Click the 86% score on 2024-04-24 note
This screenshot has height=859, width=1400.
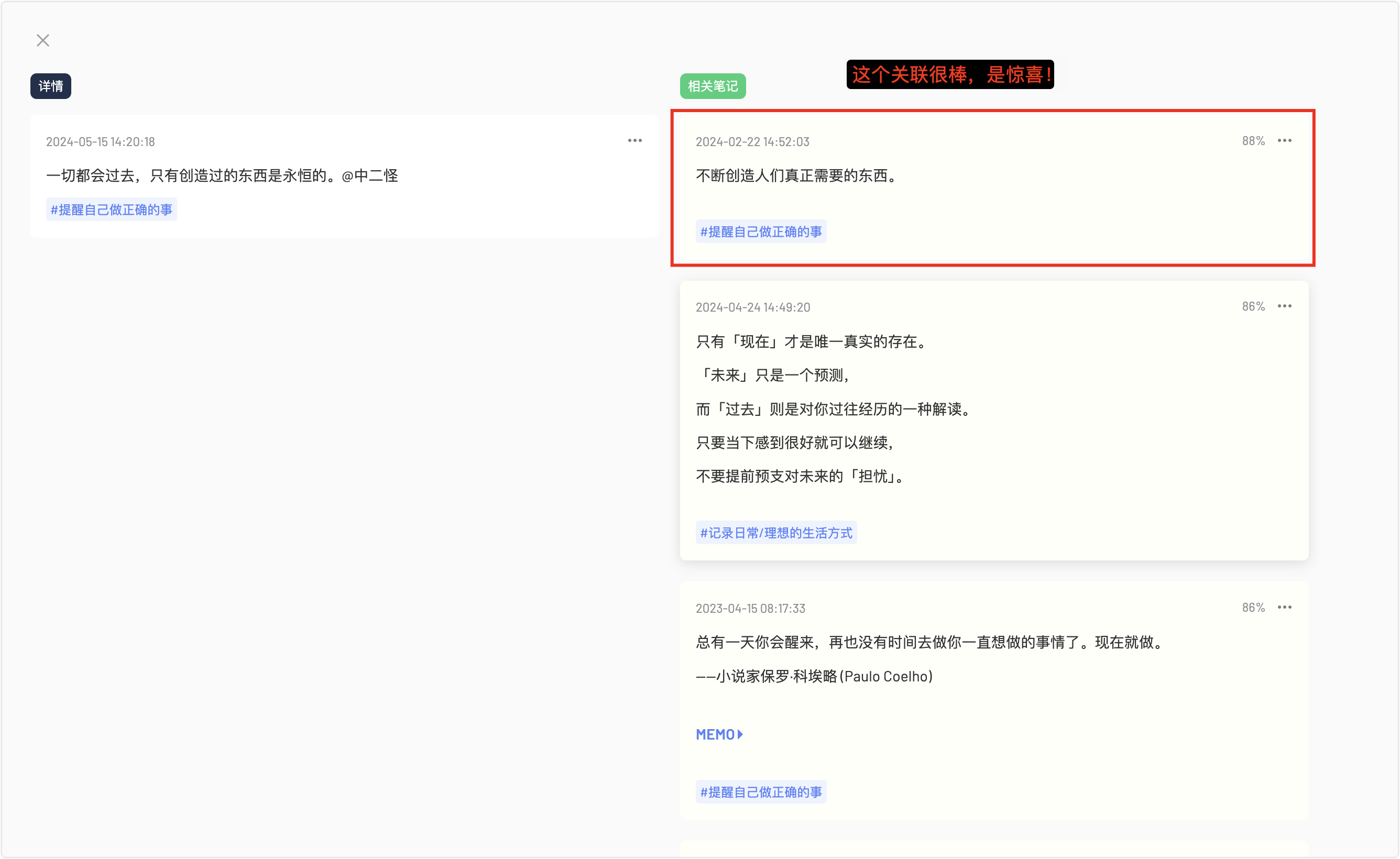coord(1253,307)
